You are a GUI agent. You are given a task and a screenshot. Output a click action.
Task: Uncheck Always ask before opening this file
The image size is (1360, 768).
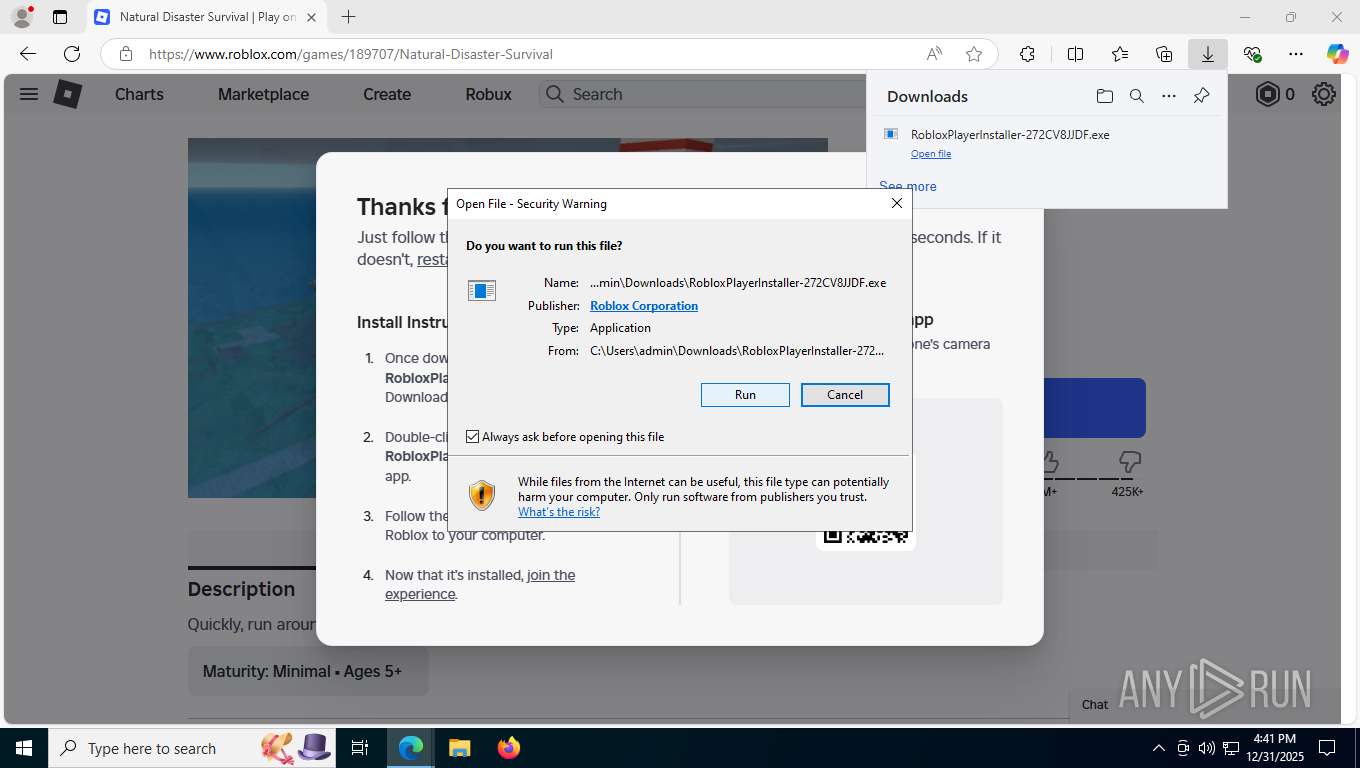click(473, 437)
